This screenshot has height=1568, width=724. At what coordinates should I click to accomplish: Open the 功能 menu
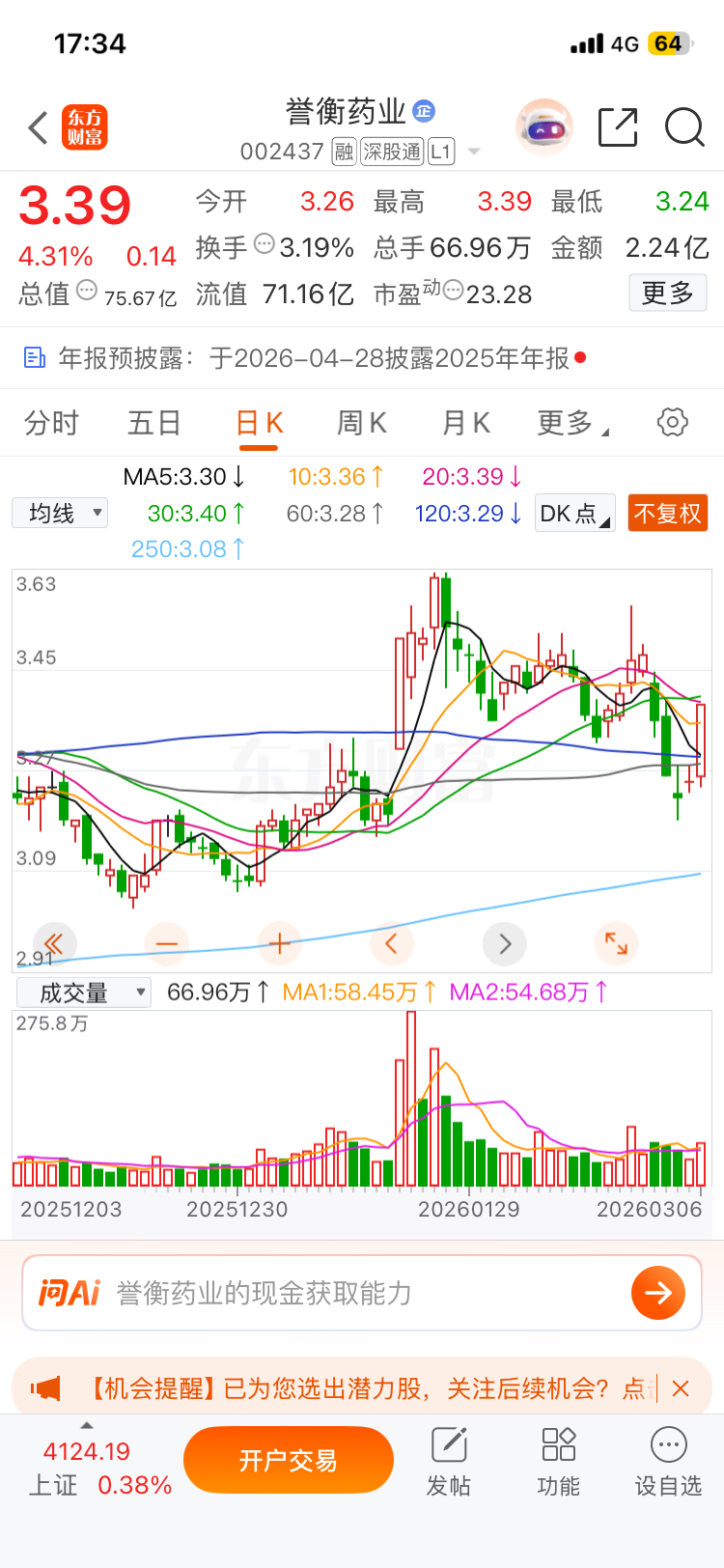[x=559, y=1462]
